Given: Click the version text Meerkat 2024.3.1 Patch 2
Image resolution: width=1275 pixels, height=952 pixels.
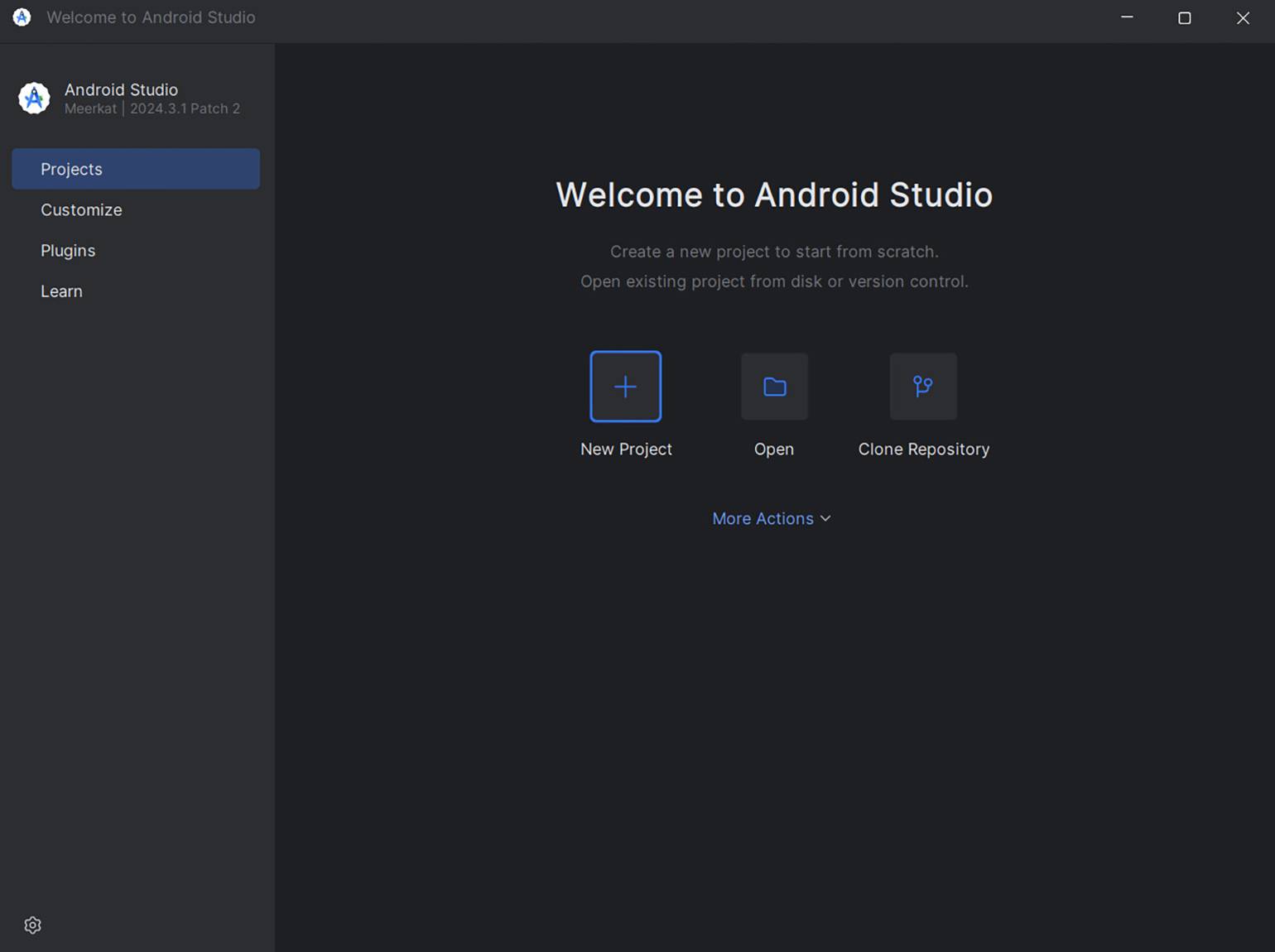Looking at the screenshot, I should coord(152,108).
